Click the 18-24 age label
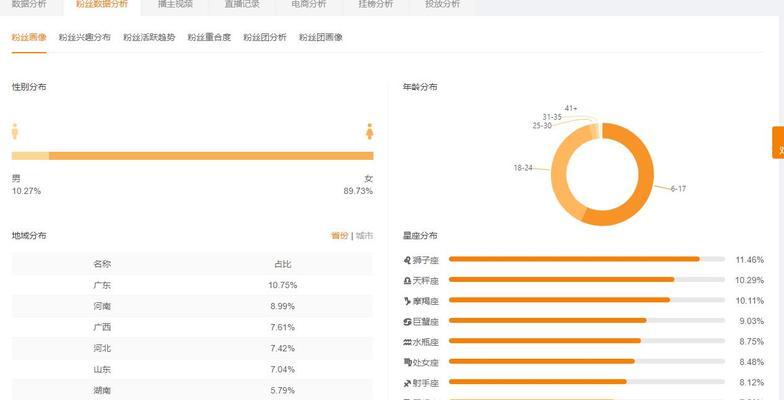Screen dimensions: 784x400 [523, 168]
